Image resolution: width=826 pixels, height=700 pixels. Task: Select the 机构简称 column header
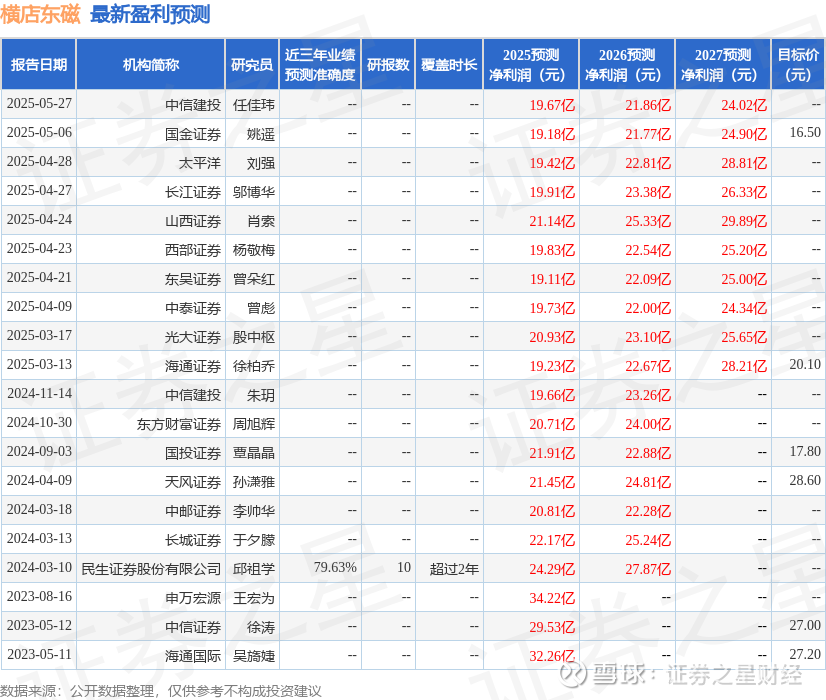pyautogui.click(x=151, y=64)
